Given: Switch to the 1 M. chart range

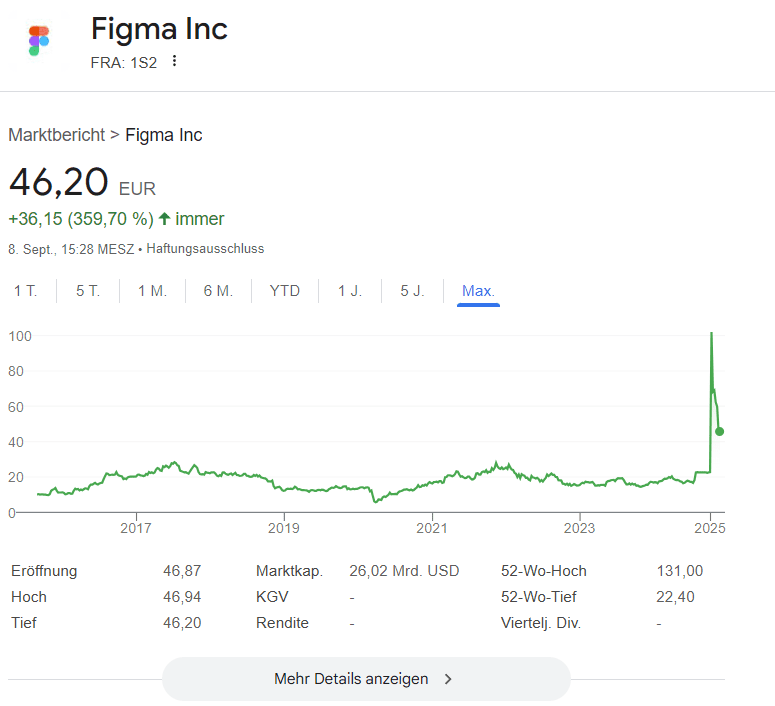Looking at the screenshot, I should pos(152,291).
